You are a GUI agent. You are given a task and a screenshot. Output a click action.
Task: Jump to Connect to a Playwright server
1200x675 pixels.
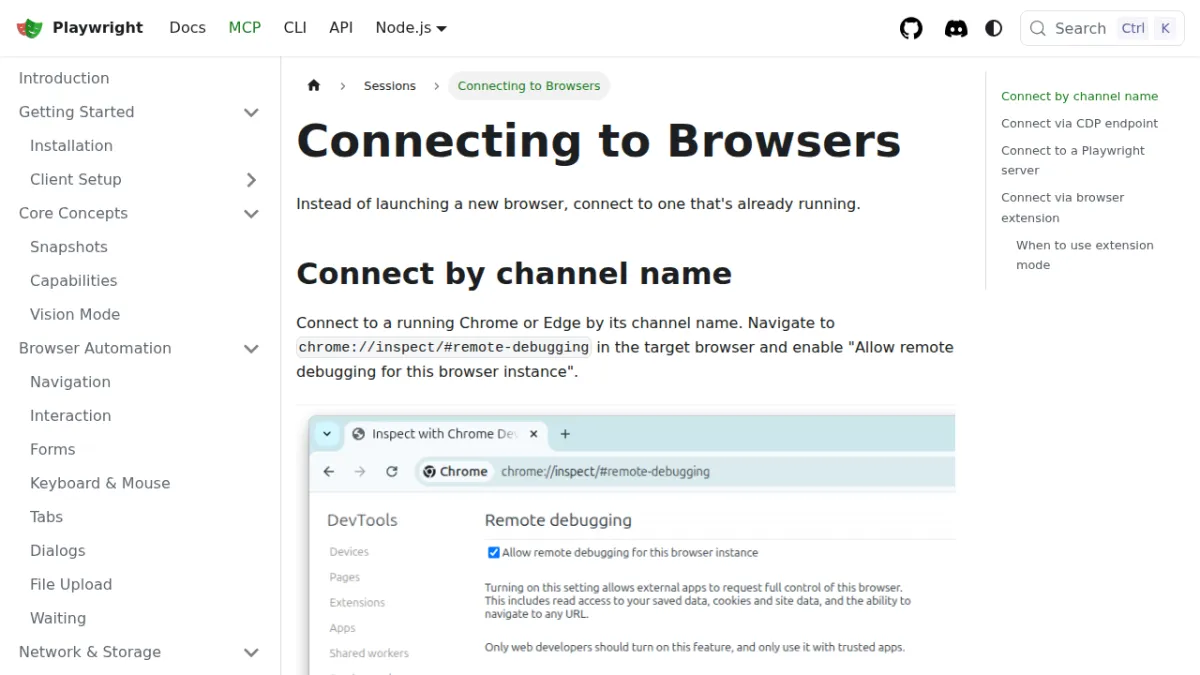[x=1073, y=160]
